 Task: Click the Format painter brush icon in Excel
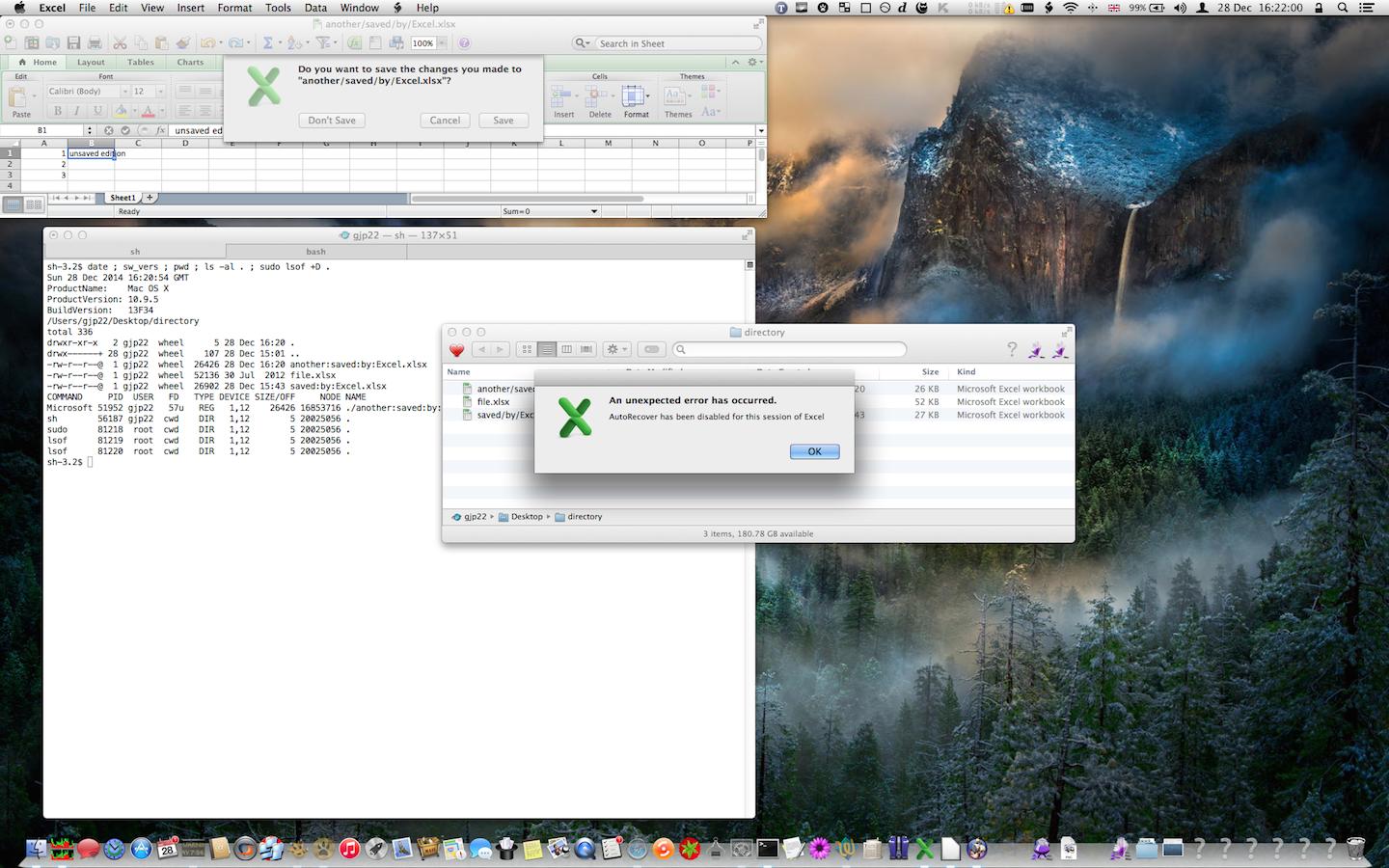tap(182, 42)
